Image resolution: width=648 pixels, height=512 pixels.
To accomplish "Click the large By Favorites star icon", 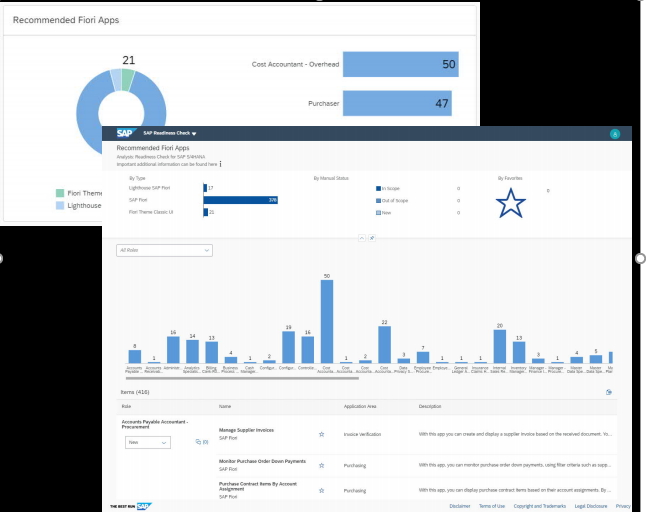I will pos(511,203).
